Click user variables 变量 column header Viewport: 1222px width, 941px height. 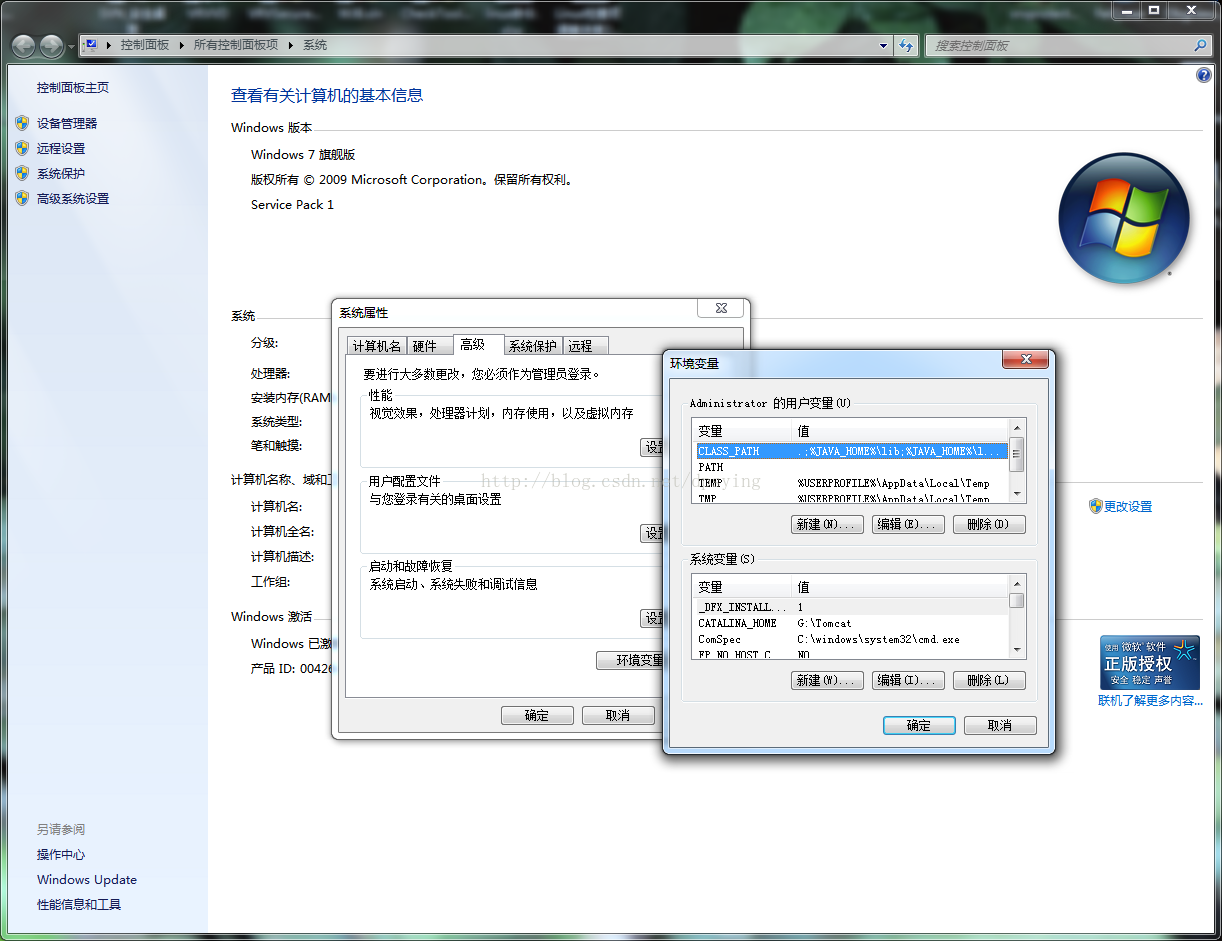743,431
